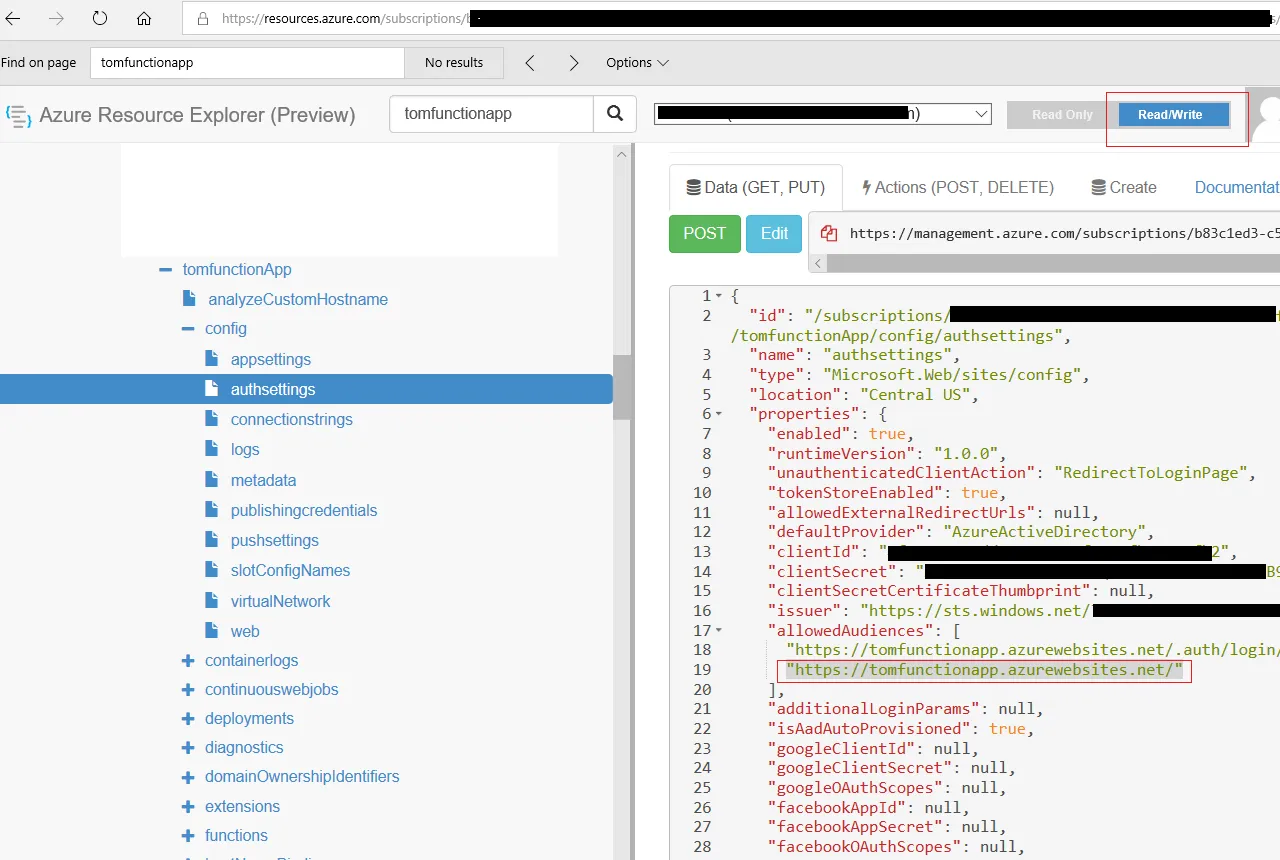Open the web config item

pos(245,631)
